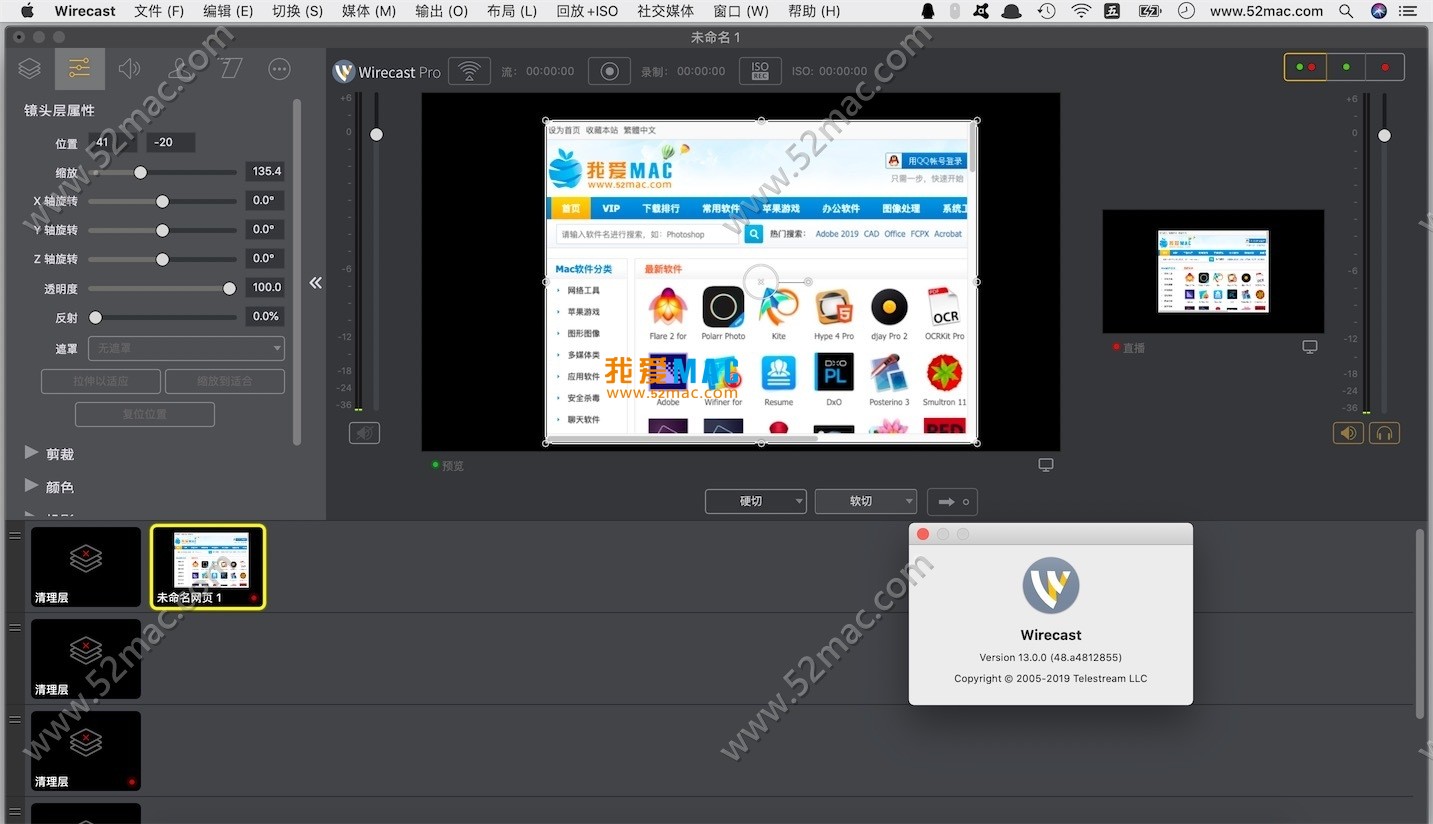Open the 切换 (S) menu

click(297, 11)
